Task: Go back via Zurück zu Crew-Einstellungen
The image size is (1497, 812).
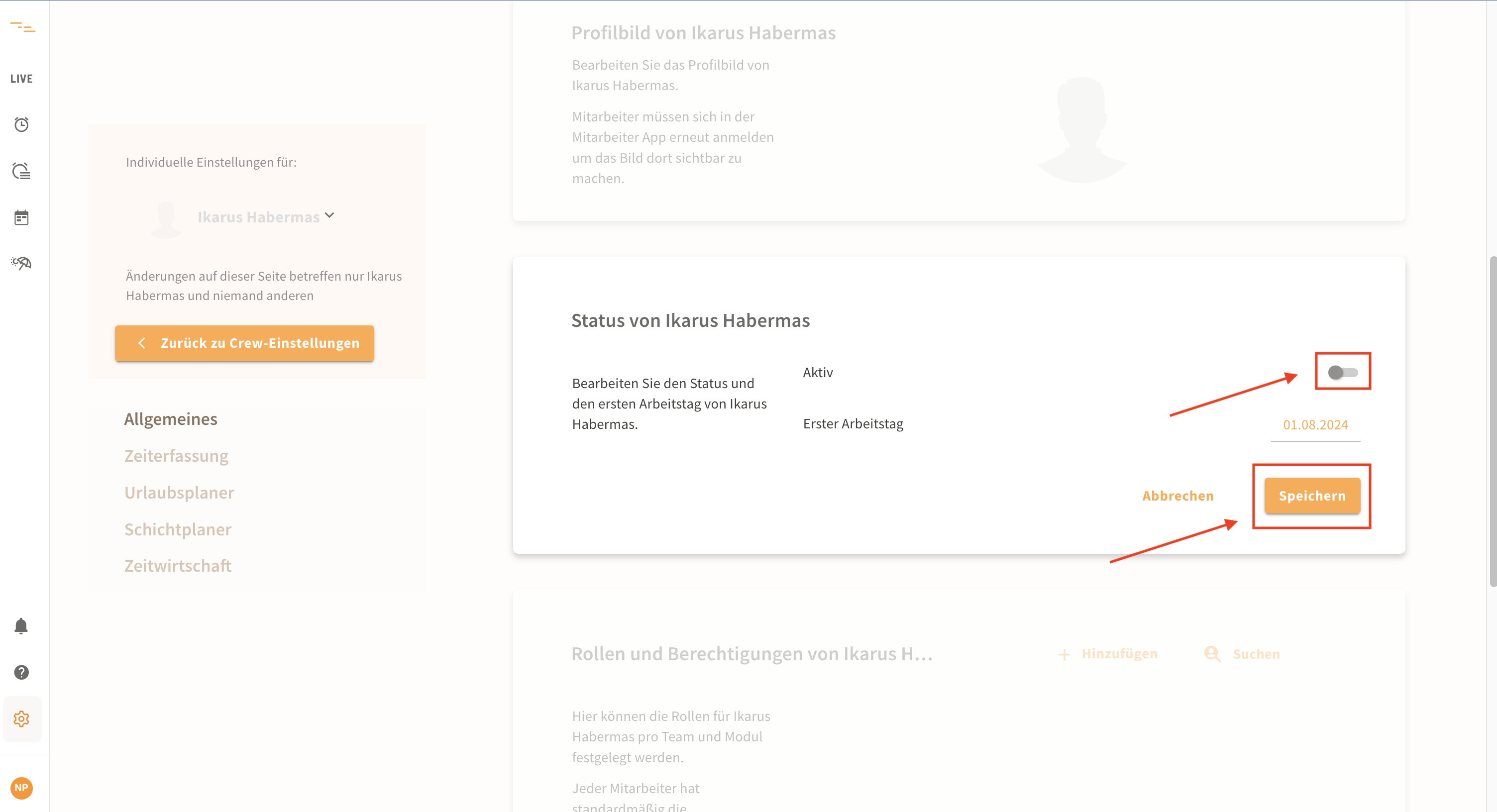Action: pos(244,343)
